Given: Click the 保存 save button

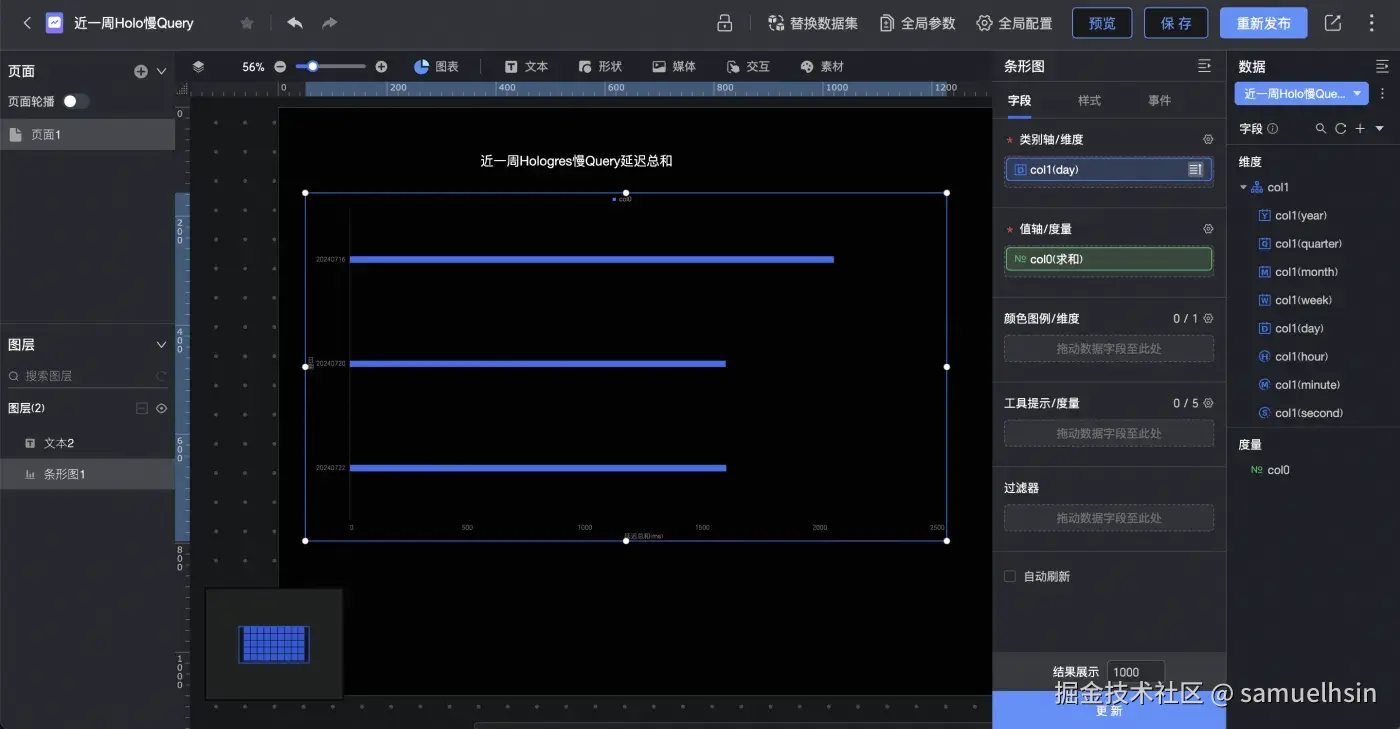Looking at the screenshot, I should pos(1176,23).
